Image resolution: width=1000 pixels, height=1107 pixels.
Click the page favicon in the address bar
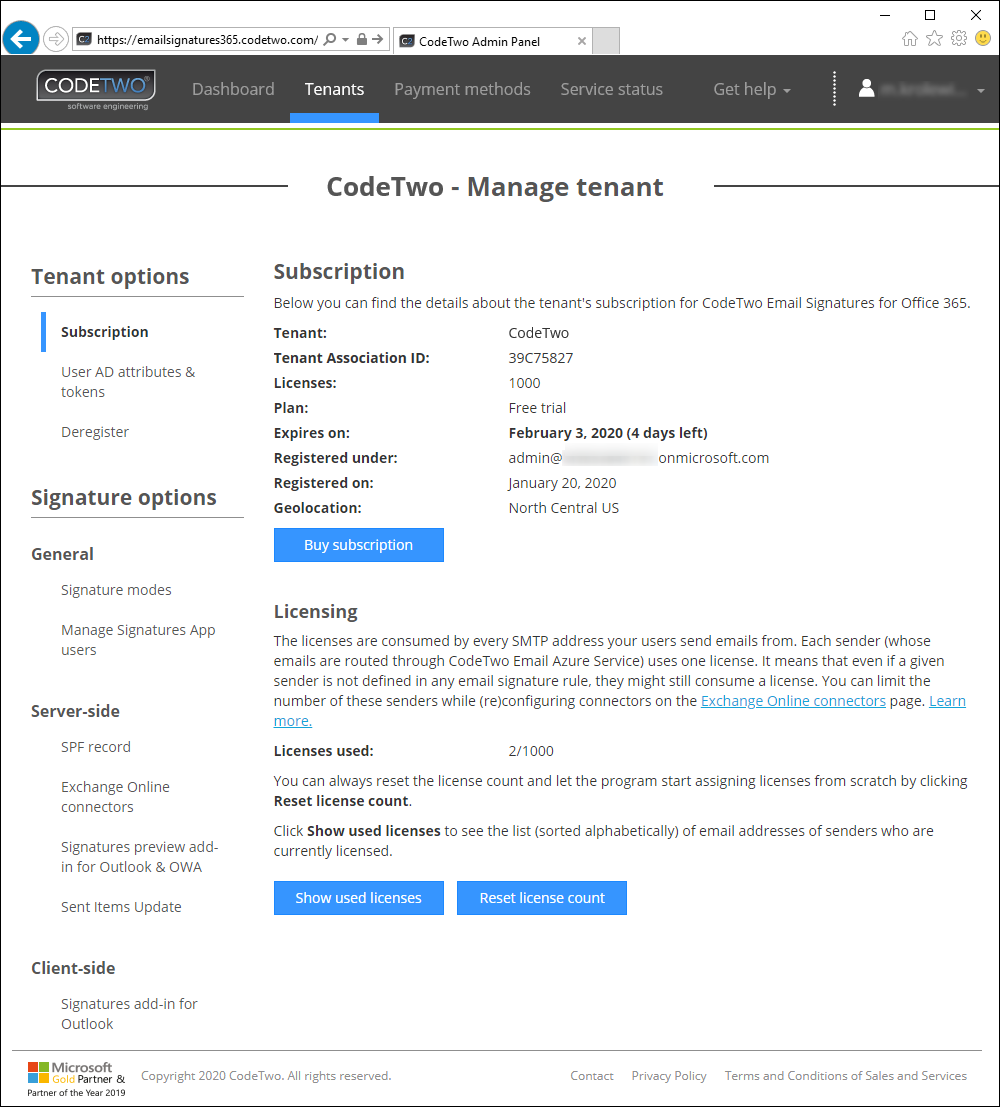pos(84,40)
